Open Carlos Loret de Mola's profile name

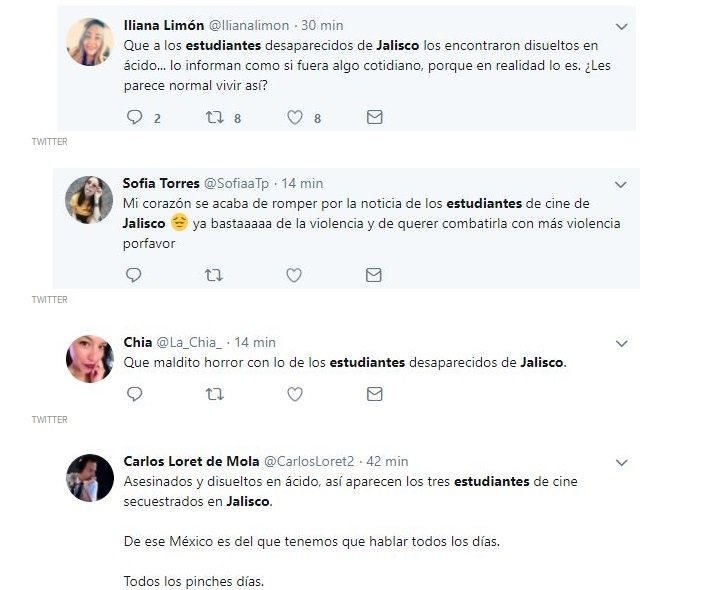(190, 461)
